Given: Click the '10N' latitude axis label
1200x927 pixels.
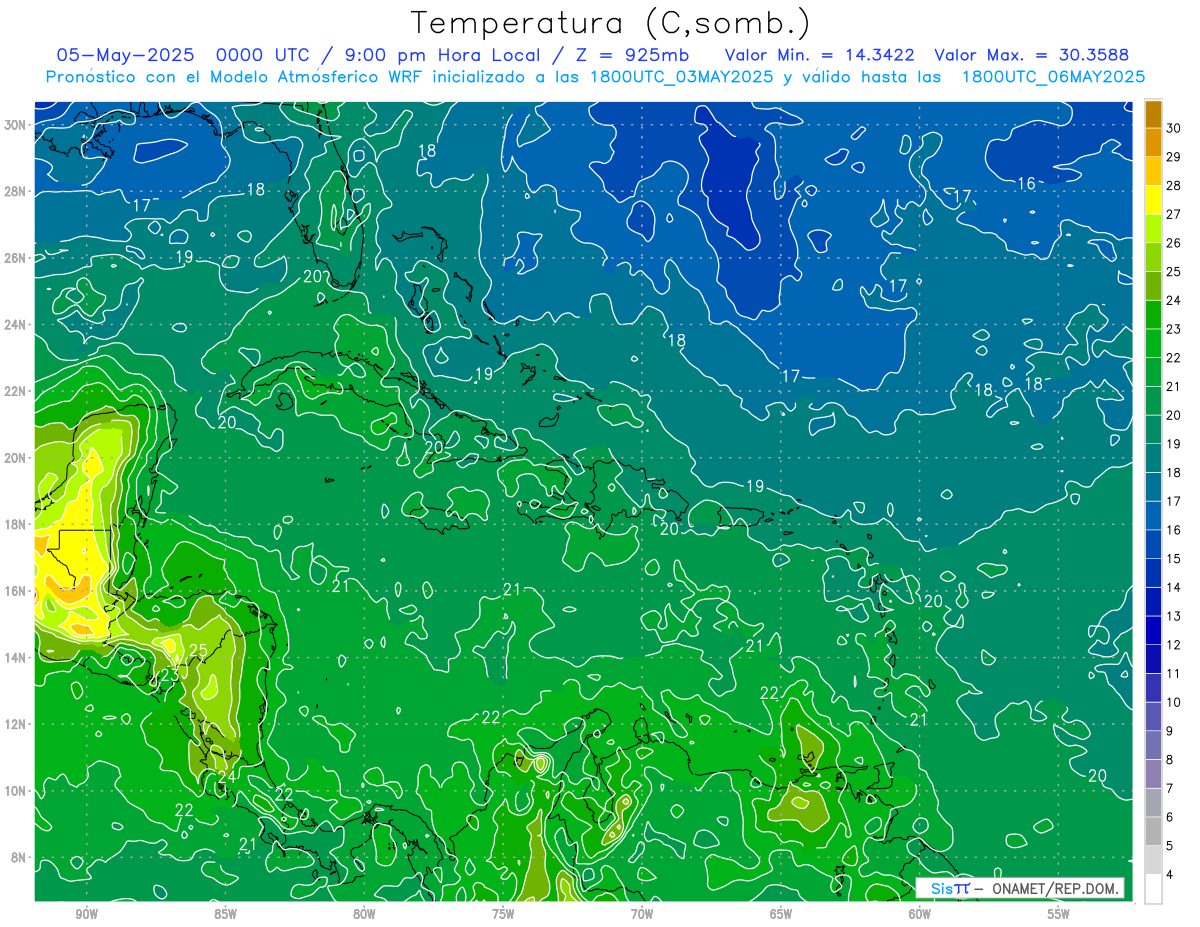Looking at the screenshot, I should click(14, 791).
